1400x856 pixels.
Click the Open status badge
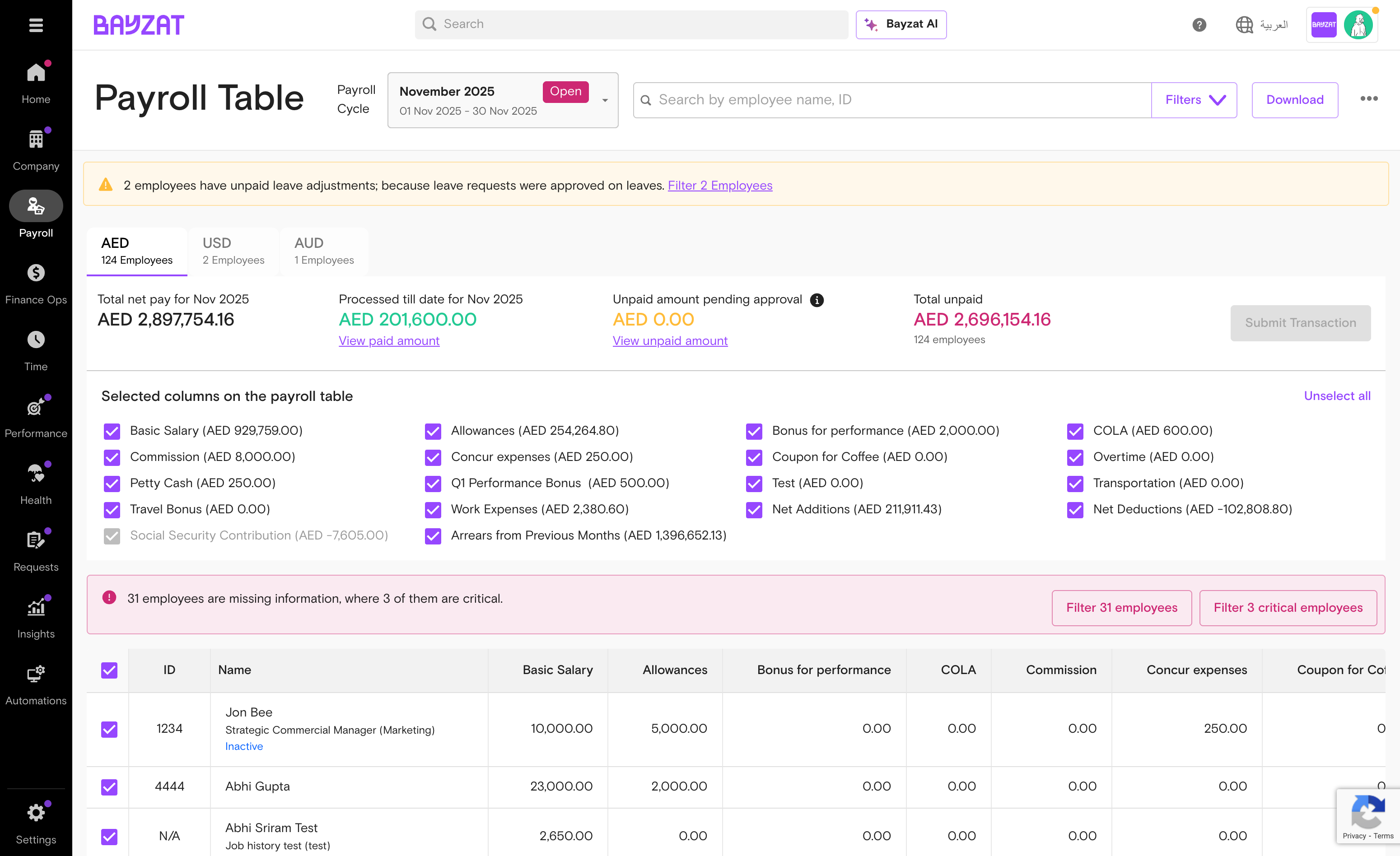[x=565, y=92]
